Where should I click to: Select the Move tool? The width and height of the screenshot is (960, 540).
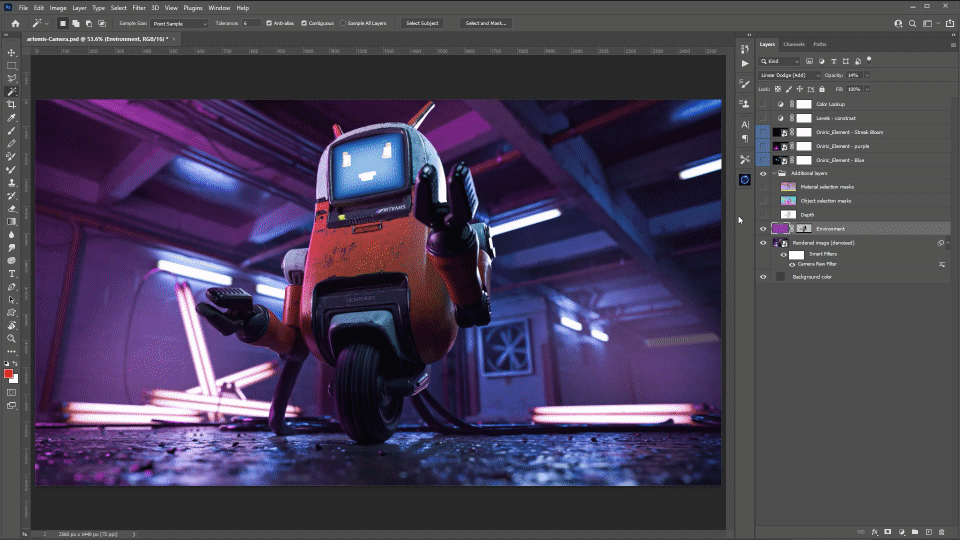point(11,52)
